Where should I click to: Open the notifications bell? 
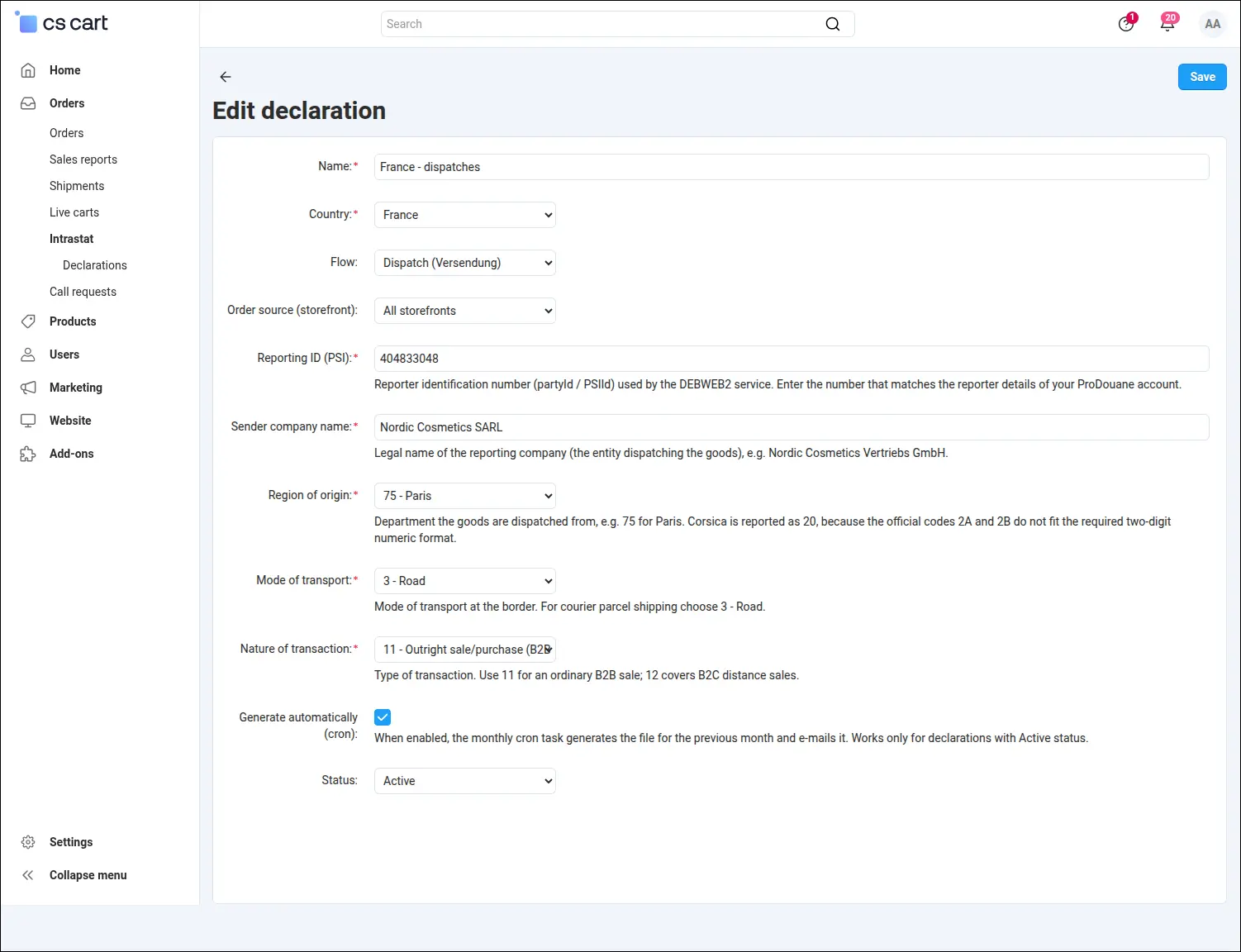1167,23
